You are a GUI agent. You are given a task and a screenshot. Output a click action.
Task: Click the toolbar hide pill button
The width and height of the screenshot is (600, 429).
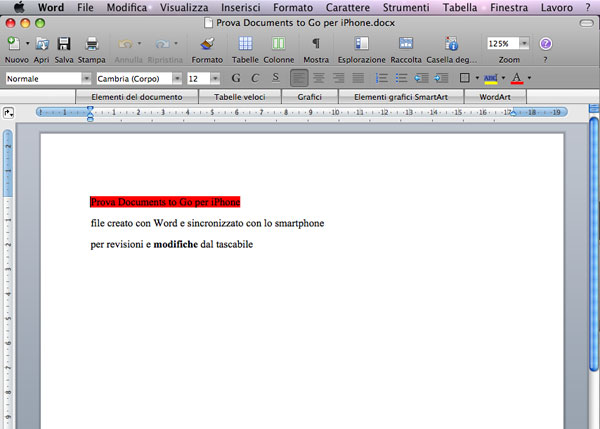[x=586, y=23]
